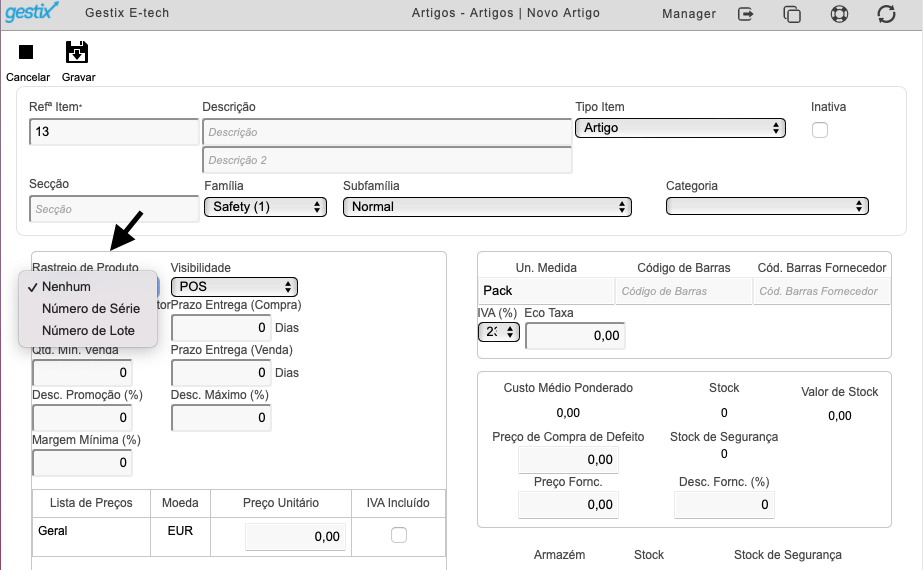Click the Preço Unitário field for Geral
The image size is (923, 570).
pyautogui.click(x=296, y=536)
